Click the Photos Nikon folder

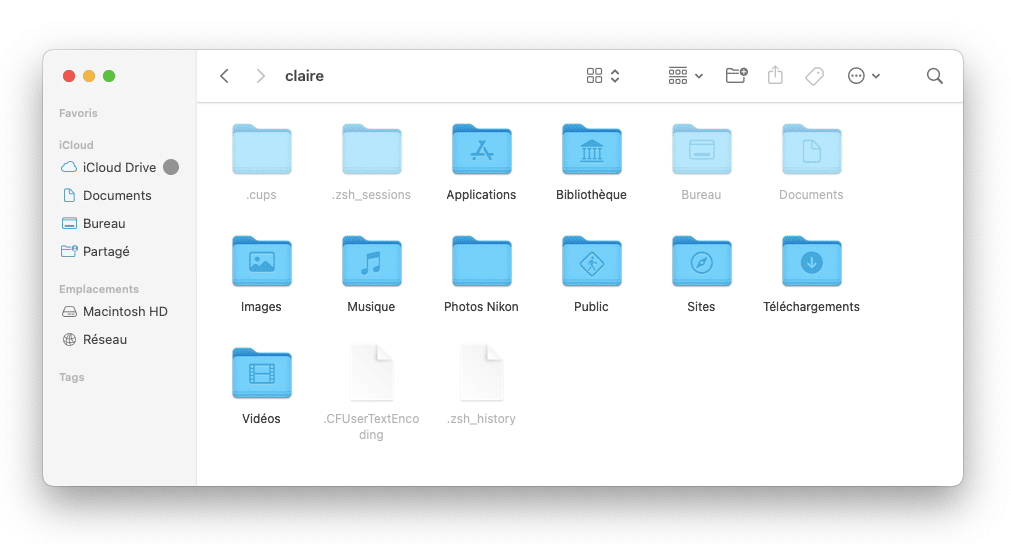point(481,262)
